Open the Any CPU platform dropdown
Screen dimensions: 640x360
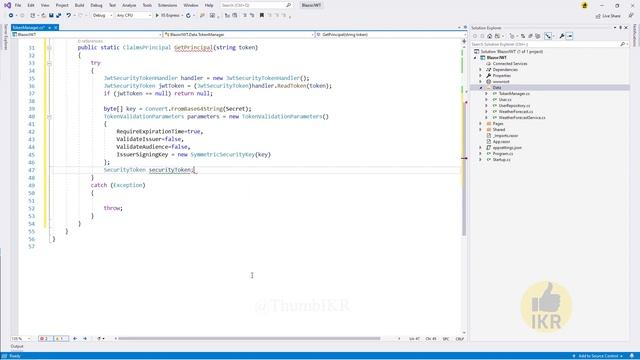133,16
